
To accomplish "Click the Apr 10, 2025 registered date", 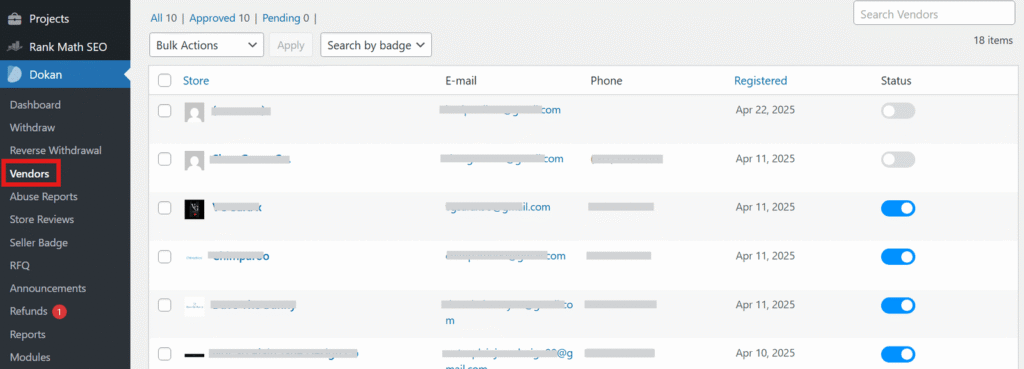I will [x=765, y=353].
